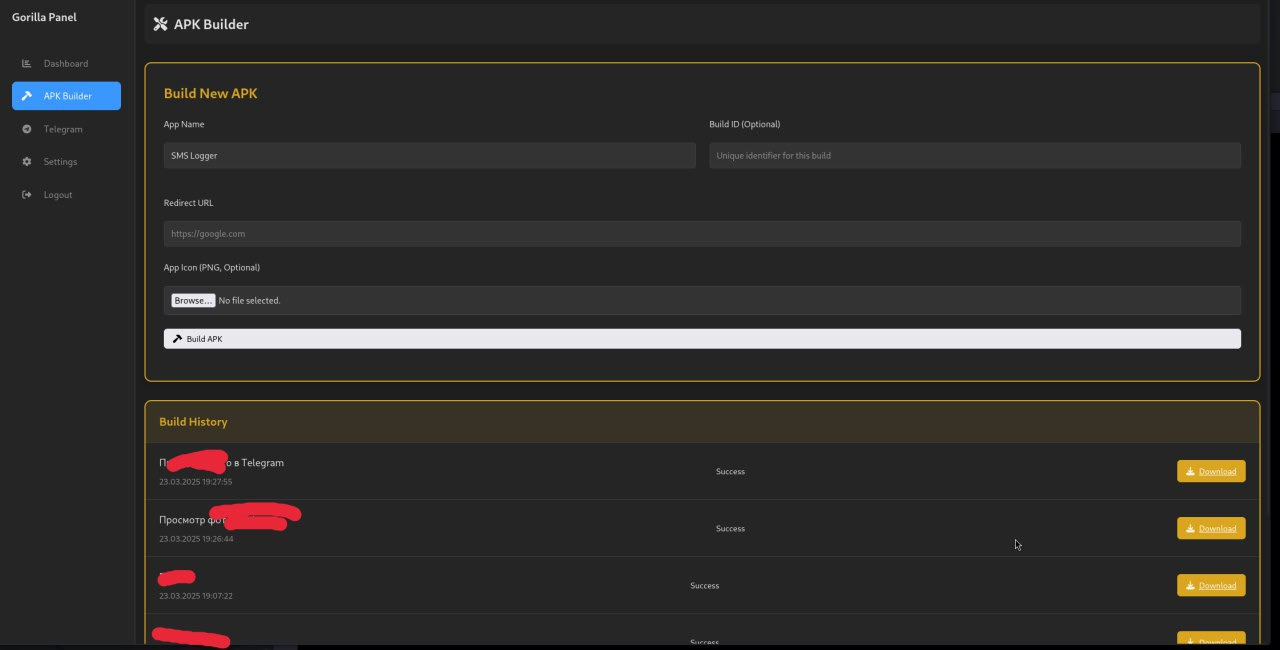This screenshot has height=650, width=1280.
Task: Select the hammer icon beside APK Builder in sidebar
Action: pyautogui.click(x=27, y=96)
